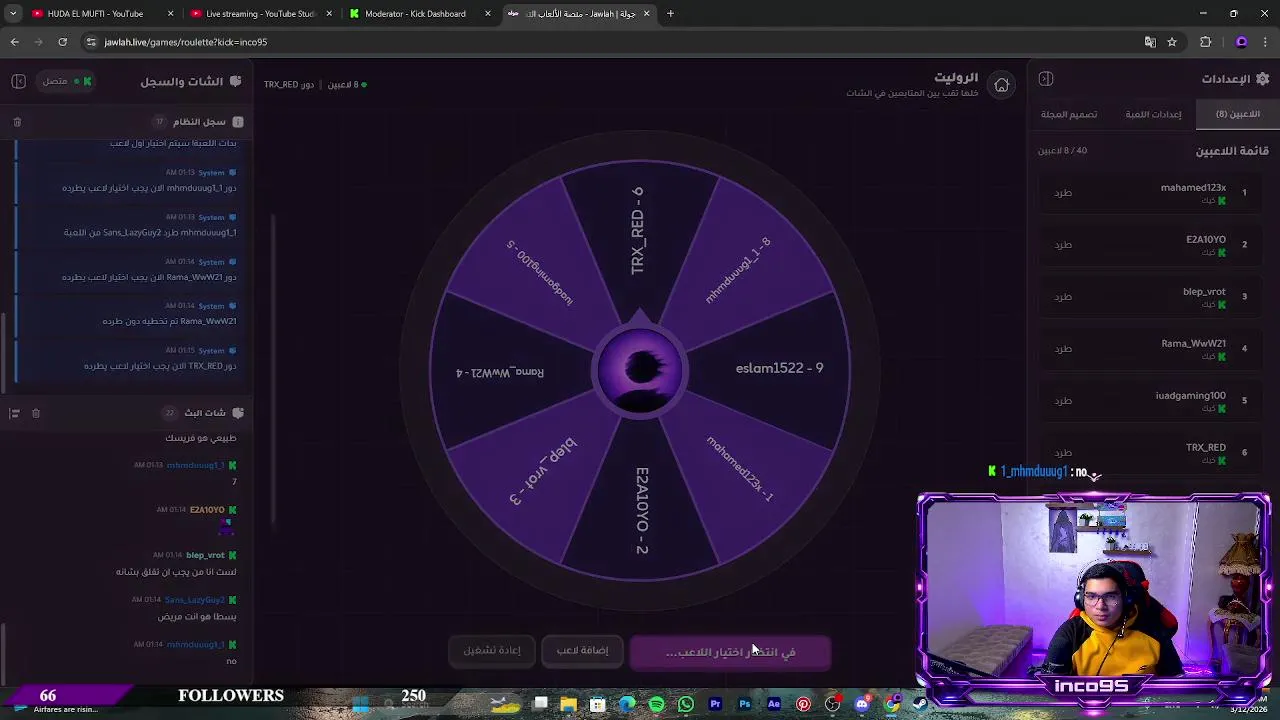The width and height of the screenshot is (1280, 720).
Task: Open Discord from the taskbar
Action: point(862,704)
